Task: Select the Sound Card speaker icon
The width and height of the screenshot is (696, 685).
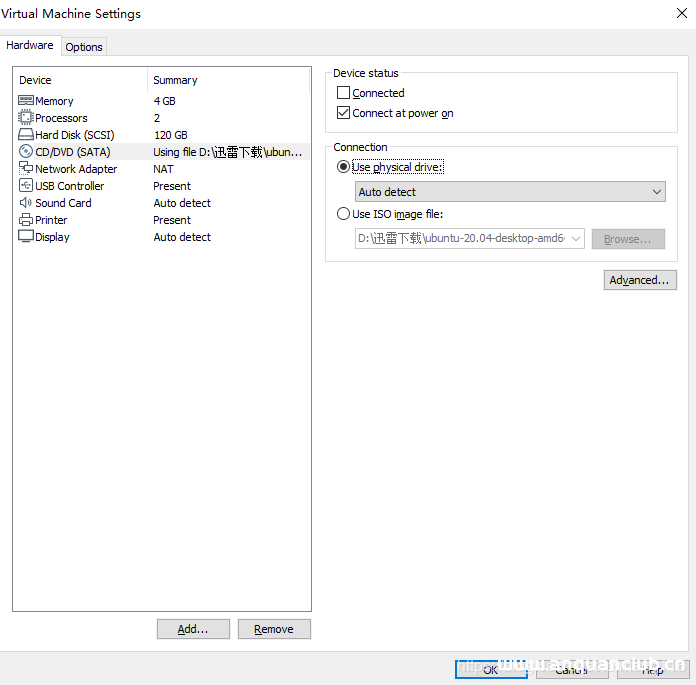Action: pos(26,203)
